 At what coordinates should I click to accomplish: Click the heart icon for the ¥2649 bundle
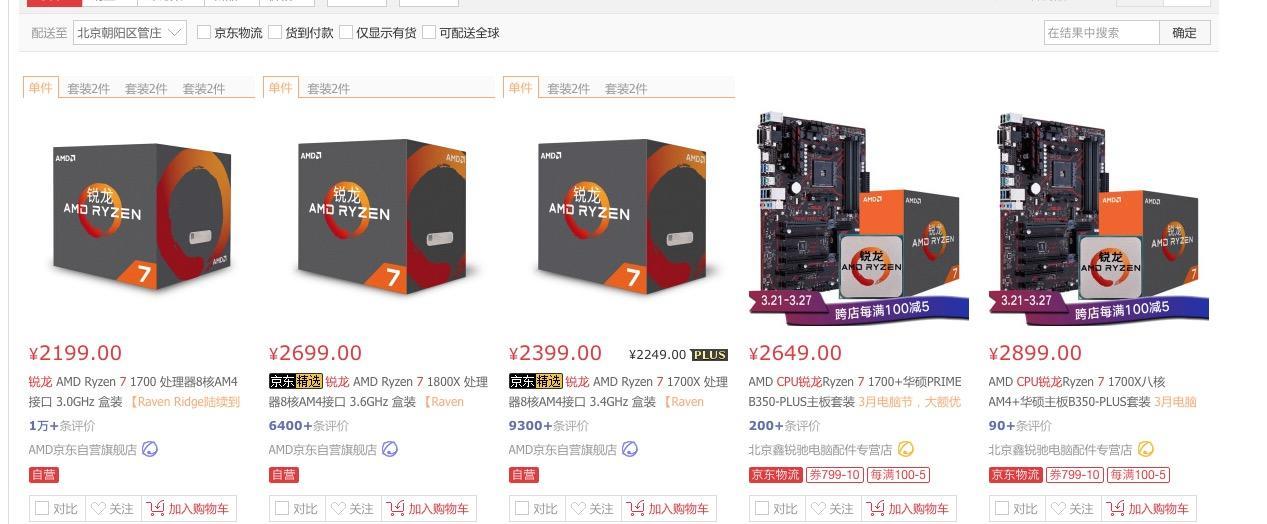point(818,508)
